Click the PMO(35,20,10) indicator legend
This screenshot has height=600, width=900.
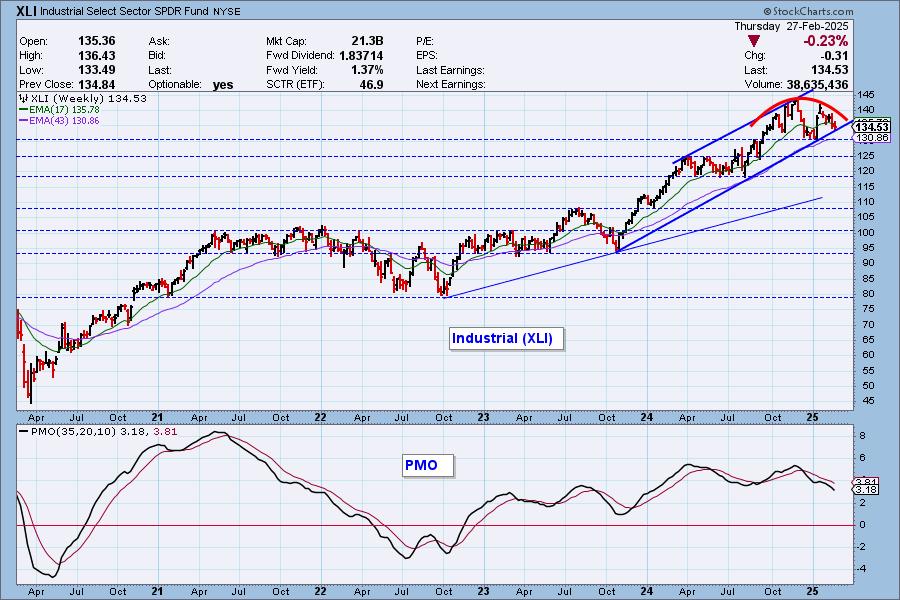tap(98, 431)
